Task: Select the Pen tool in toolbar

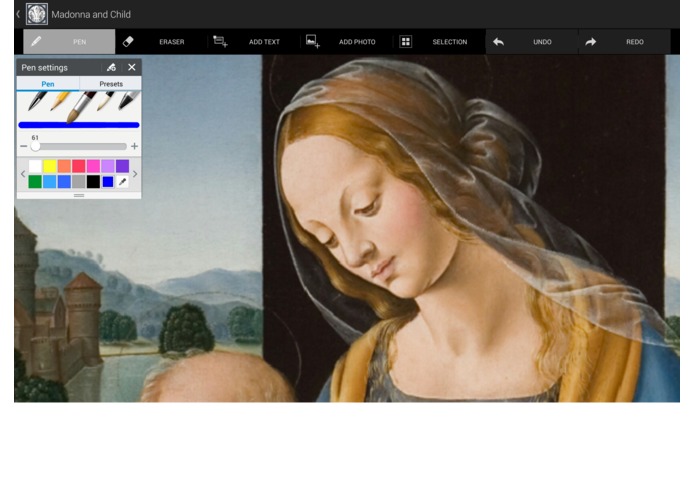Action: pyautogui.click(x=69, y=42)
